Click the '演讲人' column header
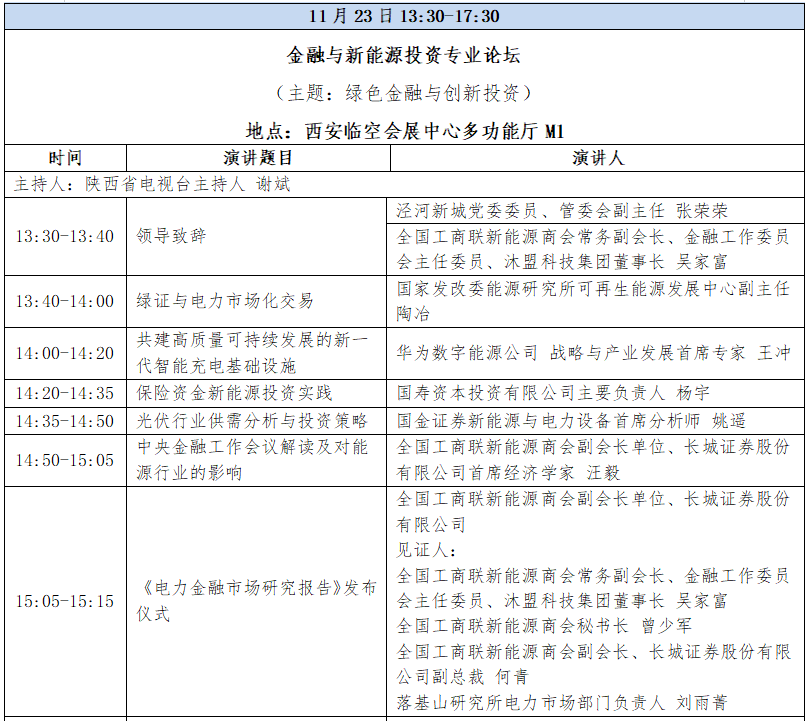This screenshot has width=806, height=721. (597, 158)
